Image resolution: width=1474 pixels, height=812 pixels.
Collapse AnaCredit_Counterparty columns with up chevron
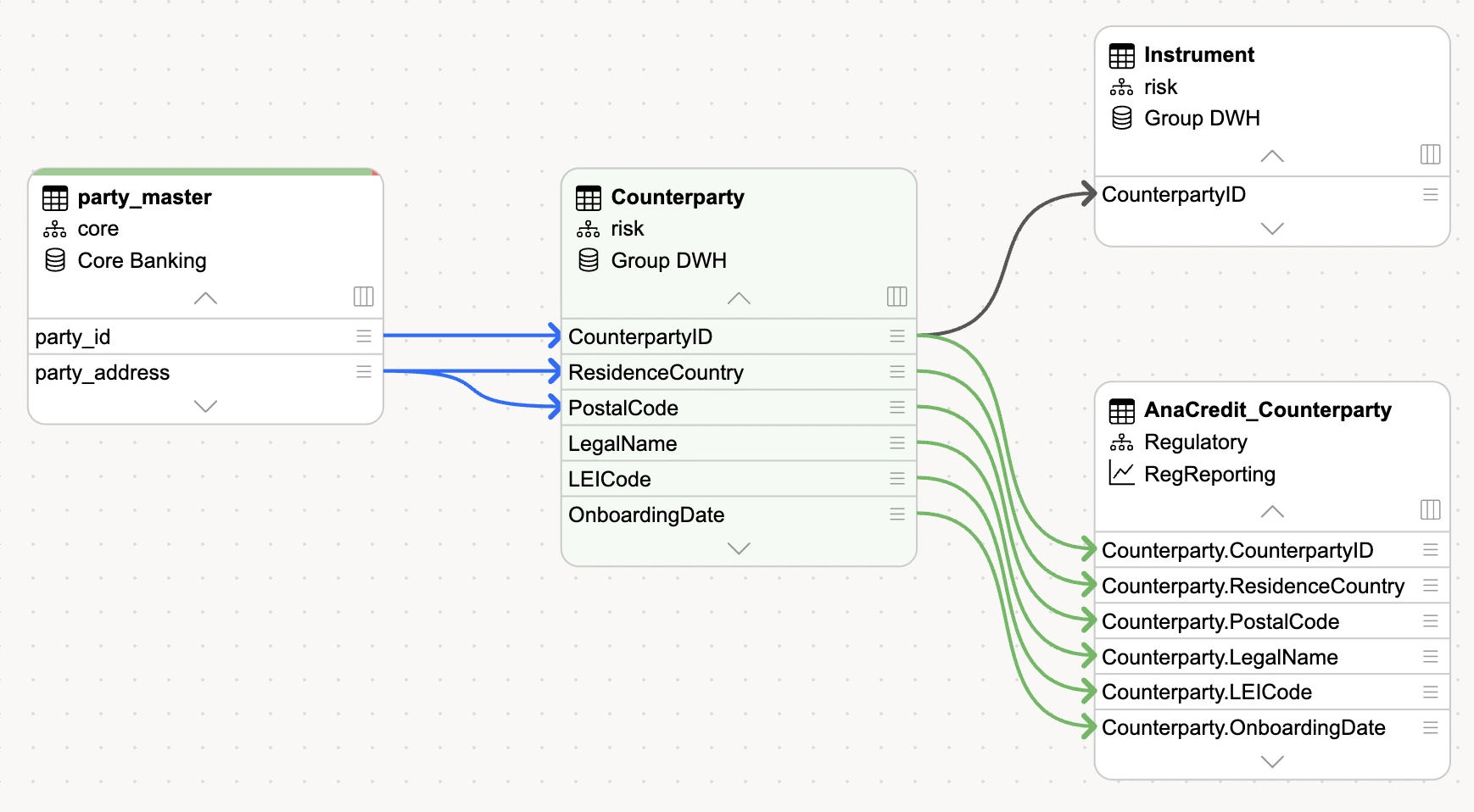click(1272, 511)
